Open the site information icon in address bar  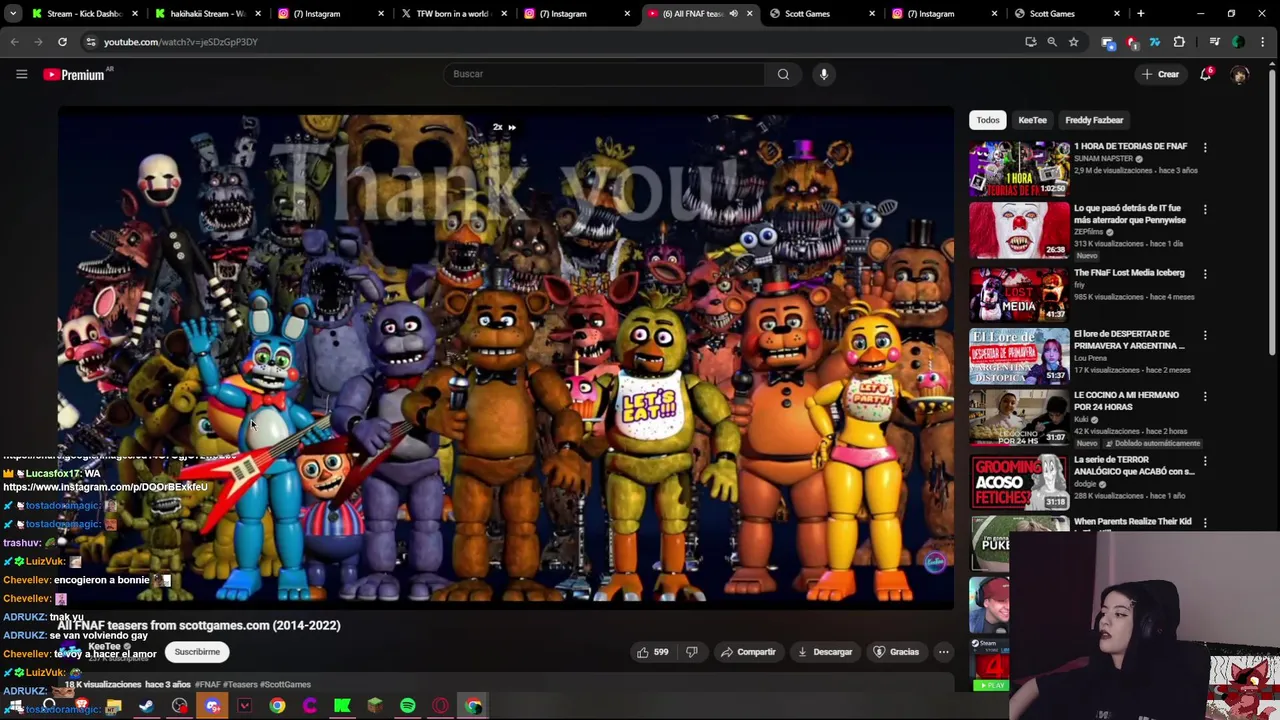[91, 42]
